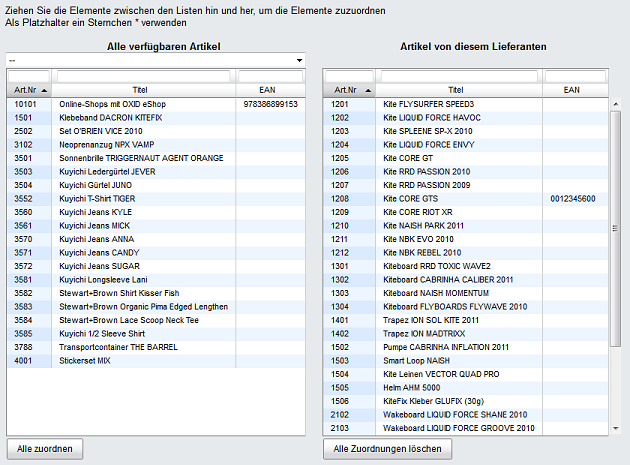
Task: Click Art.Nr filter field in available articles list
Action: click(x=29, y=76)
